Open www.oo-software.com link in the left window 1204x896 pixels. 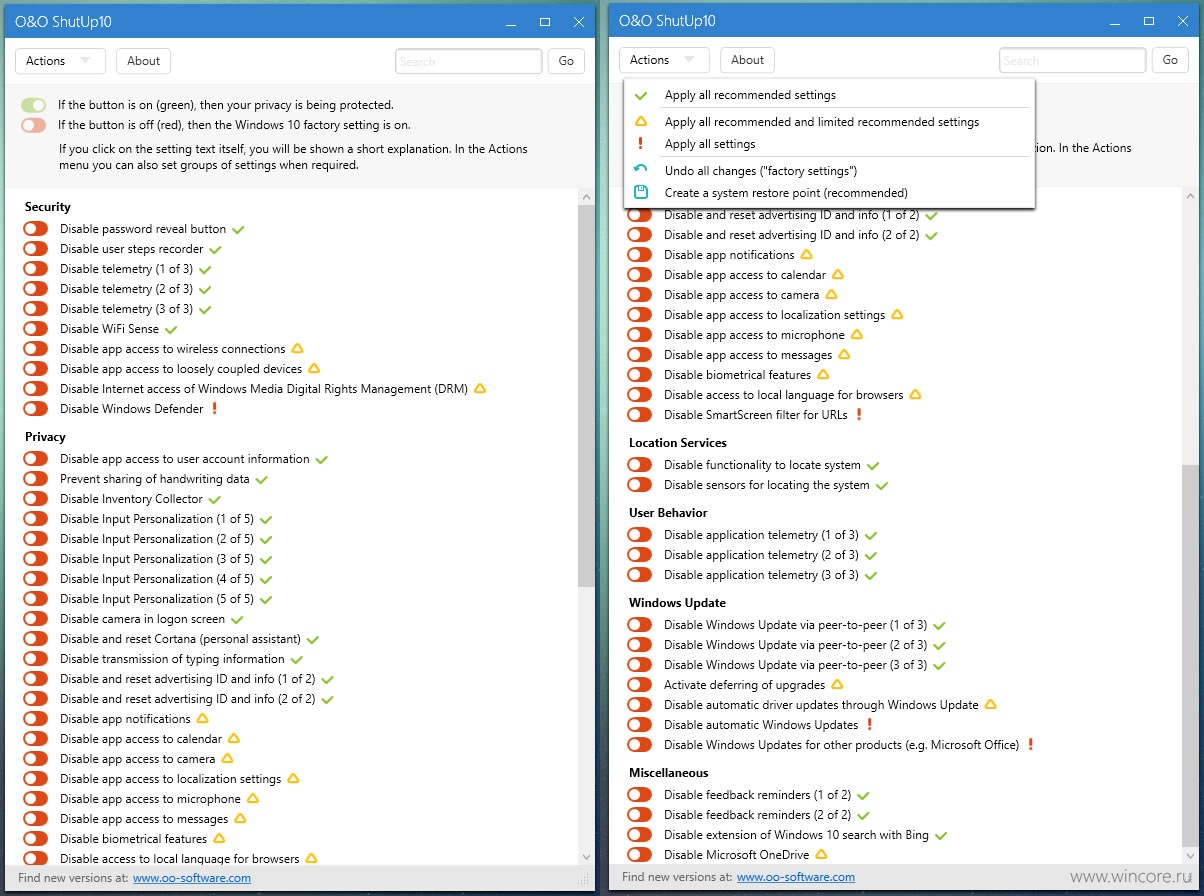(192, 878)
